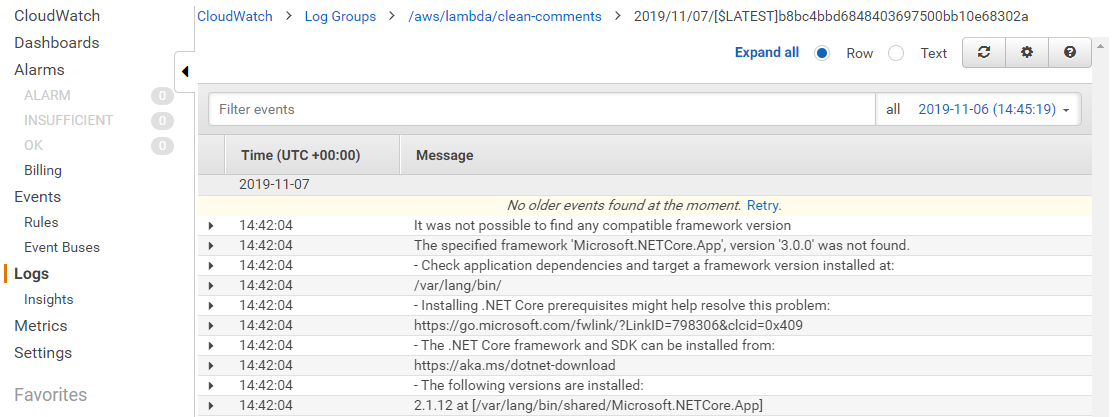Click the help question mark icon
The image size is (1114, 417).
[1070, 53]
